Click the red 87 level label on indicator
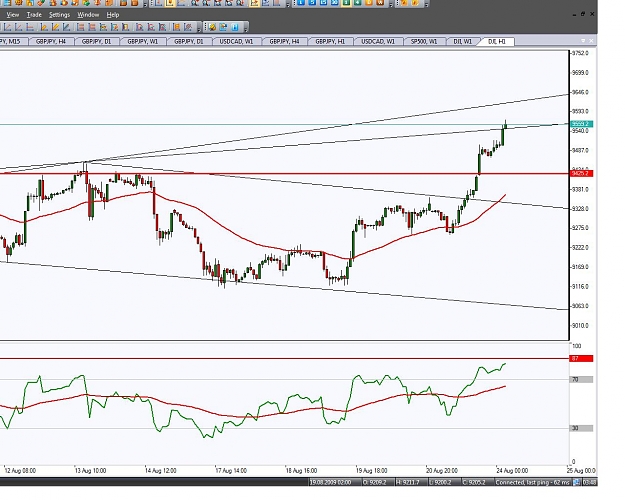The image size is (625, 500). [x=582, y=359]
